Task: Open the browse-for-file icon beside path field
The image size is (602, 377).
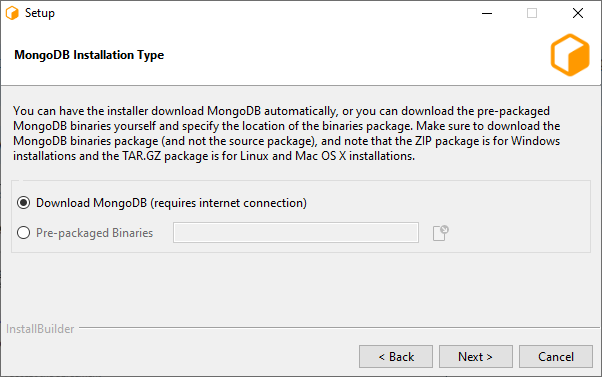Action: coord(440,233)
